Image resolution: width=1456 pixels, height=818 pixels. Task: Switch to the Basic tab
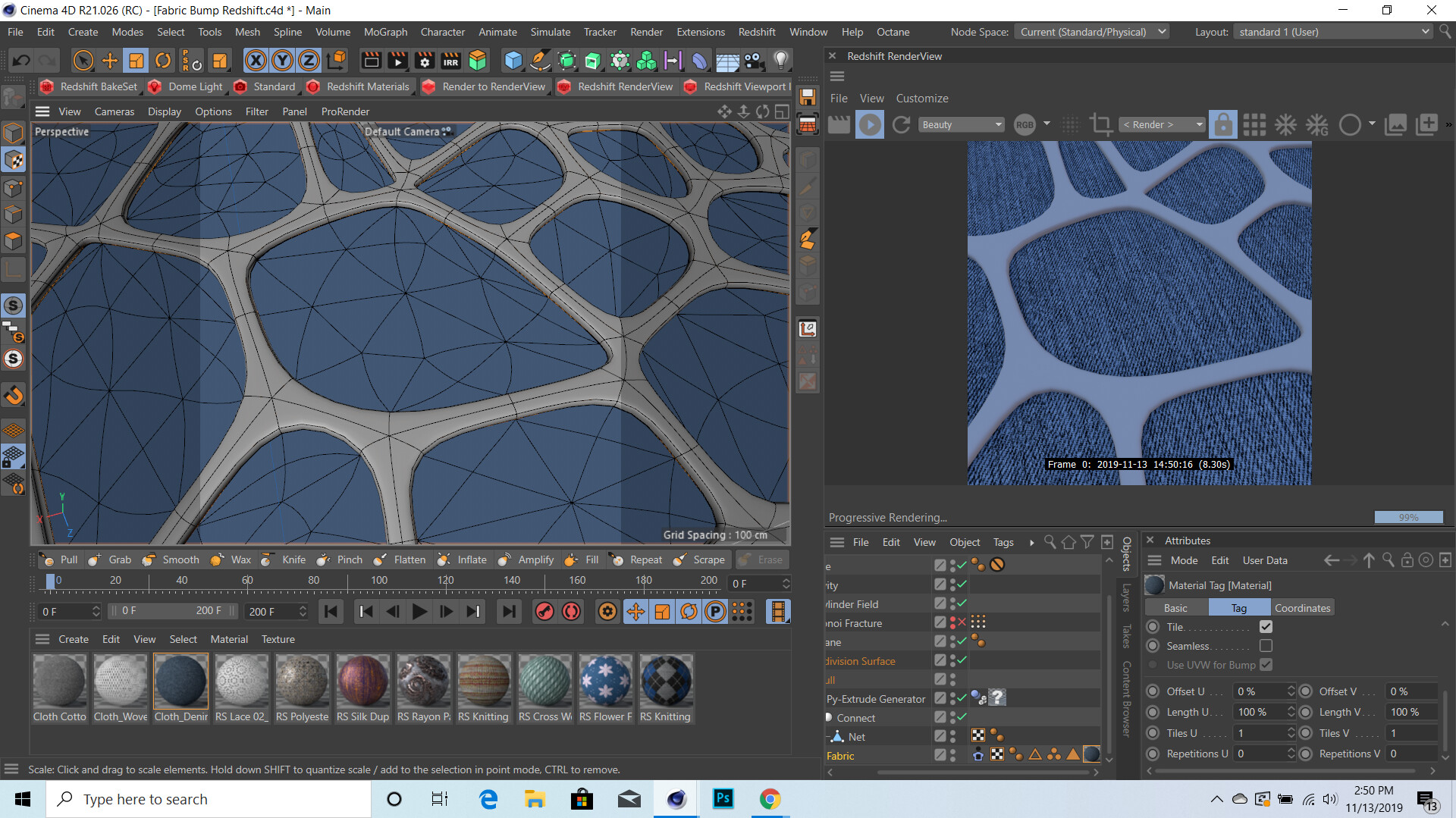point(1175,608)
